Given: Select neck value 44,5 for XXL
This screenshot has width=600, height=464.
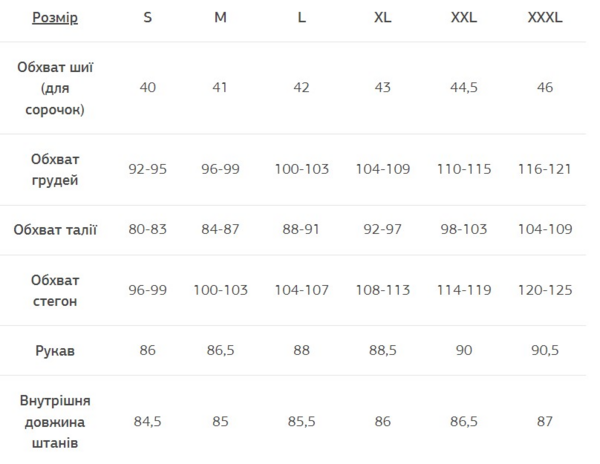Looking at the screenshot, I should coord(464,88).
